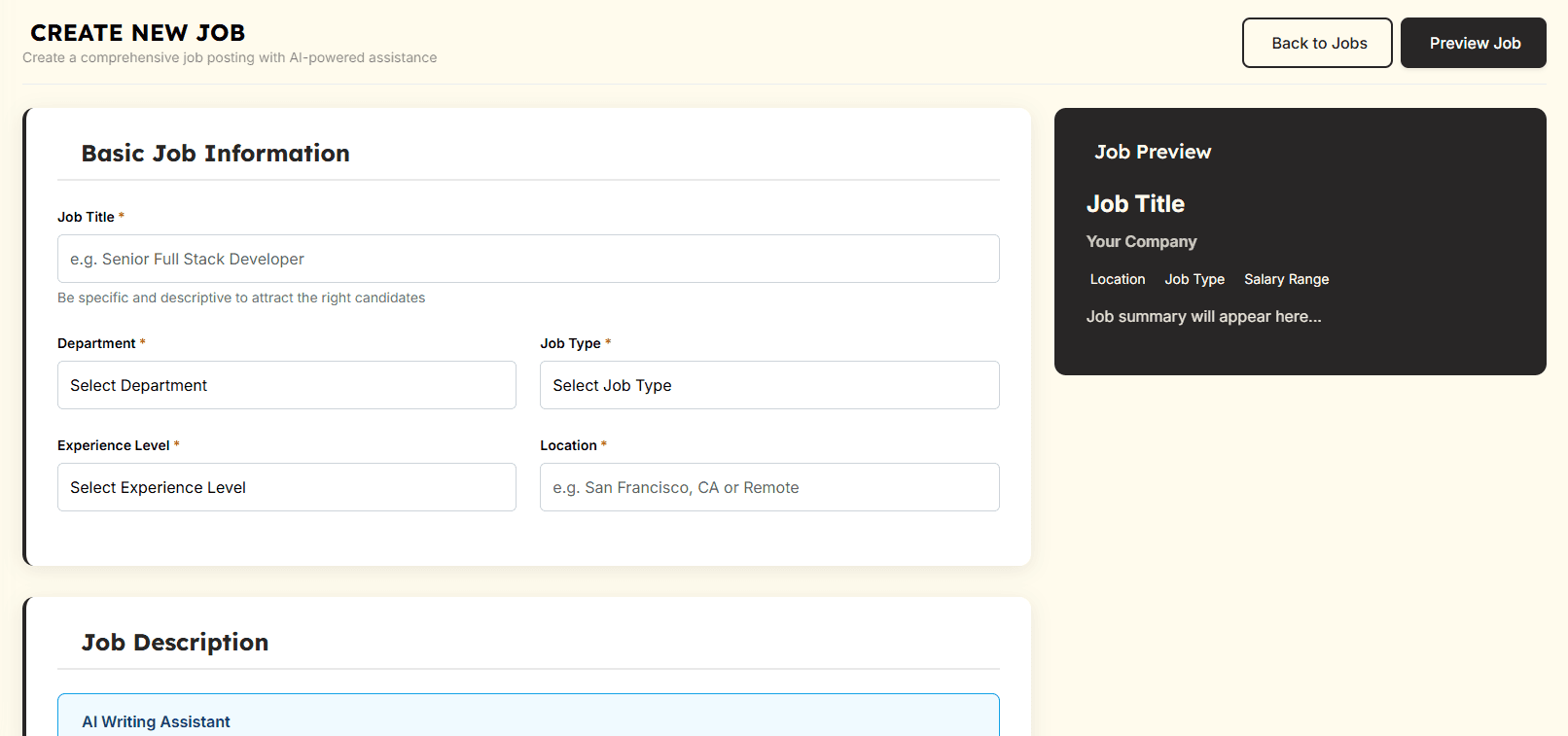Click the 'Salary Range' tag in preview

pyautogui.click(x=1286, y=279)
